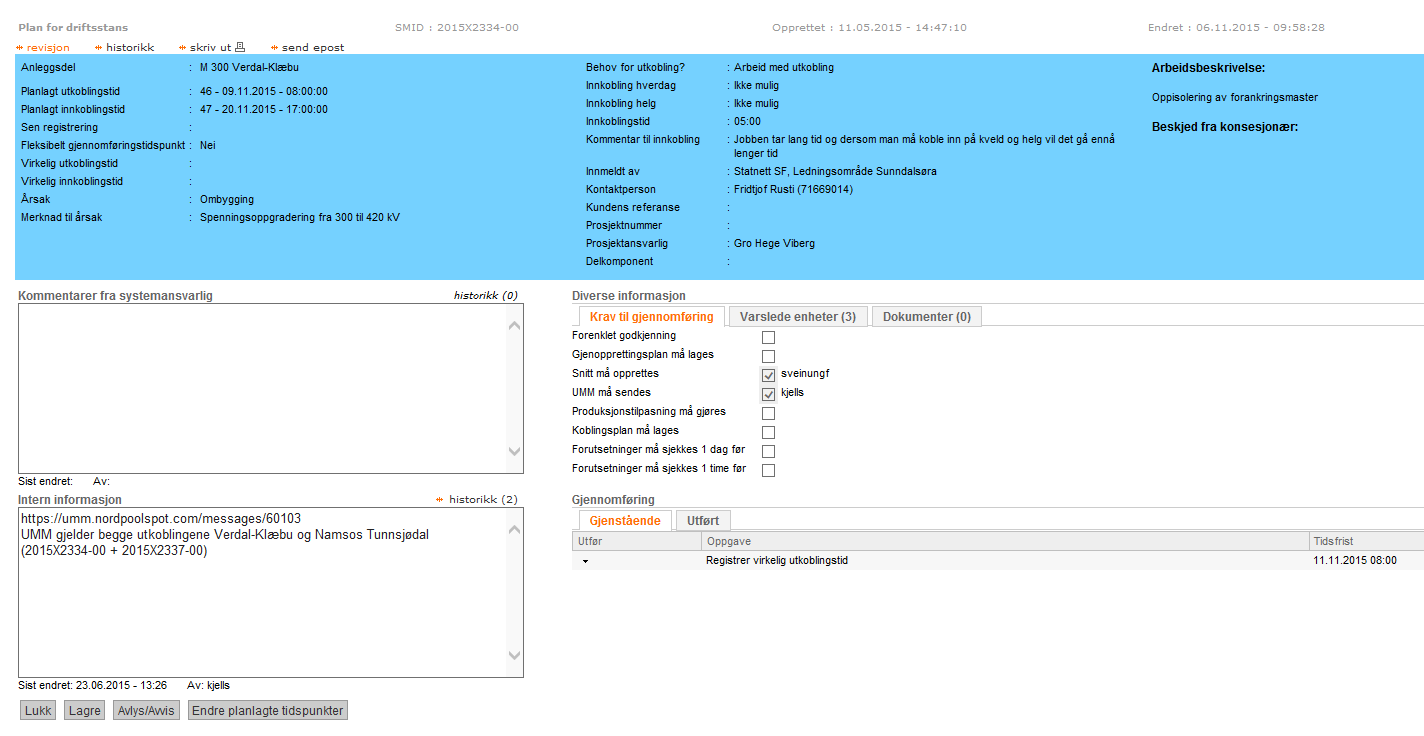The width and height of the screenshot is (1424, 736).
Task: Click the SMID : 2015X2334-00 text
Action: click(457, 28)
